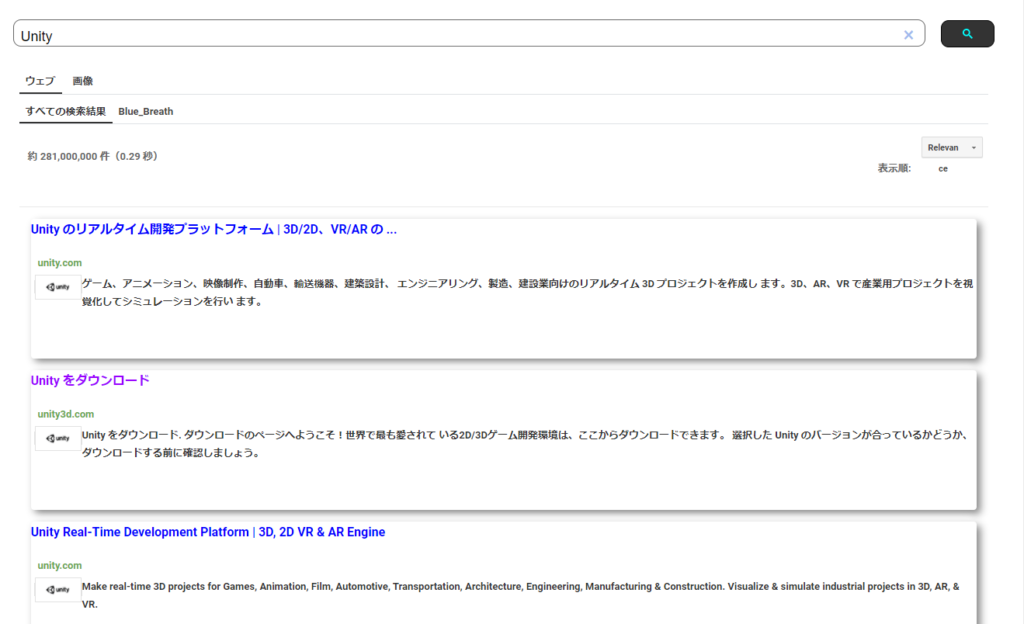Click the Unity logo thumbnail in the first result
The height and width of the screenshot is (624, 1024).
[x=58, y=287]
